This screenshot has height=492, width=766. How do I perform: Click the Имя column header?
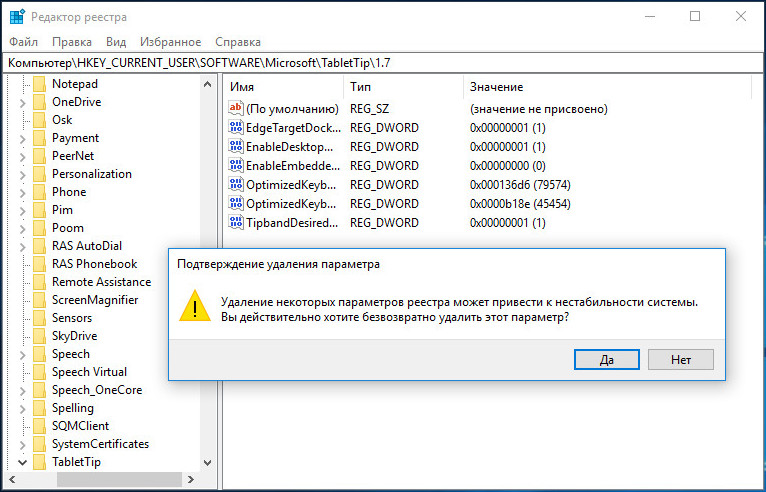tap(284, 87)
